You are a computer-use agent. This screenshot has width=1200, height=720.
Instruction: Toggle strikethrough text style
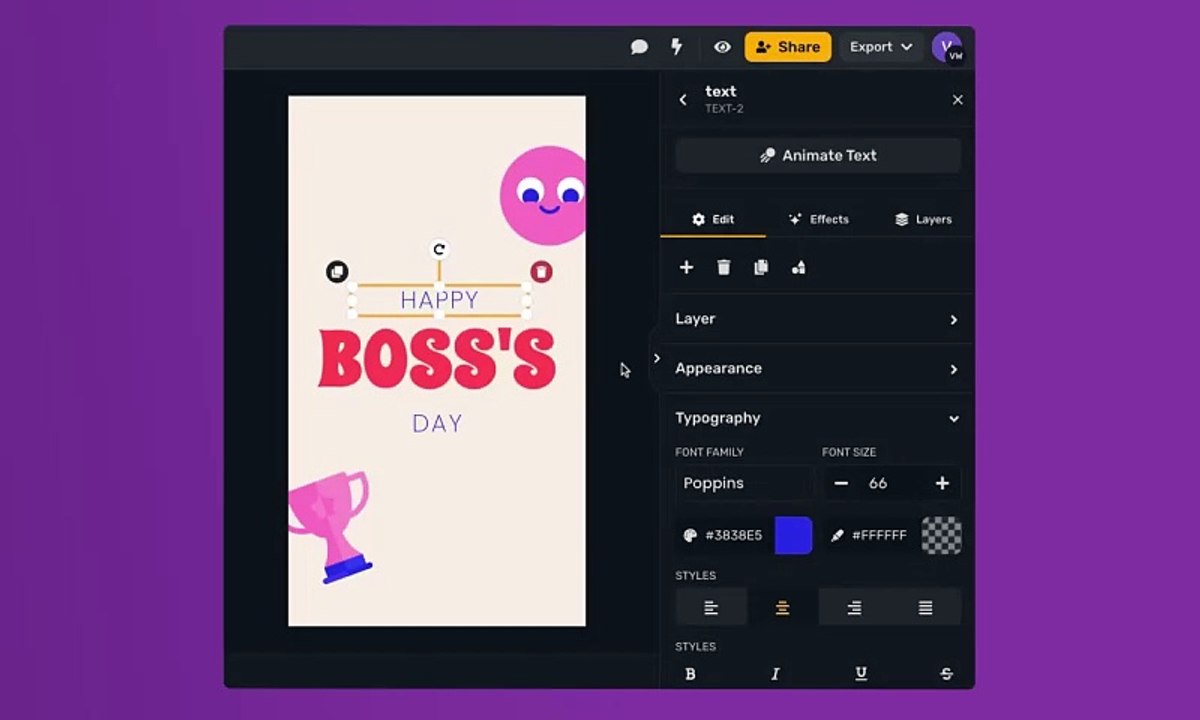pyautogui.click(x=946, y=674)
